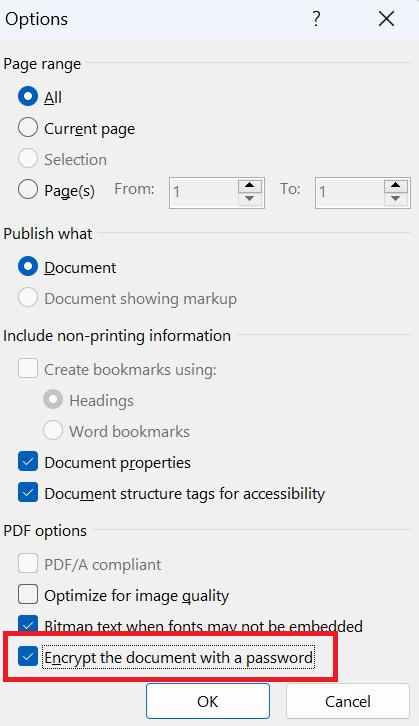
Task: Decrease the From page number spinner
Action: [250, 199]
